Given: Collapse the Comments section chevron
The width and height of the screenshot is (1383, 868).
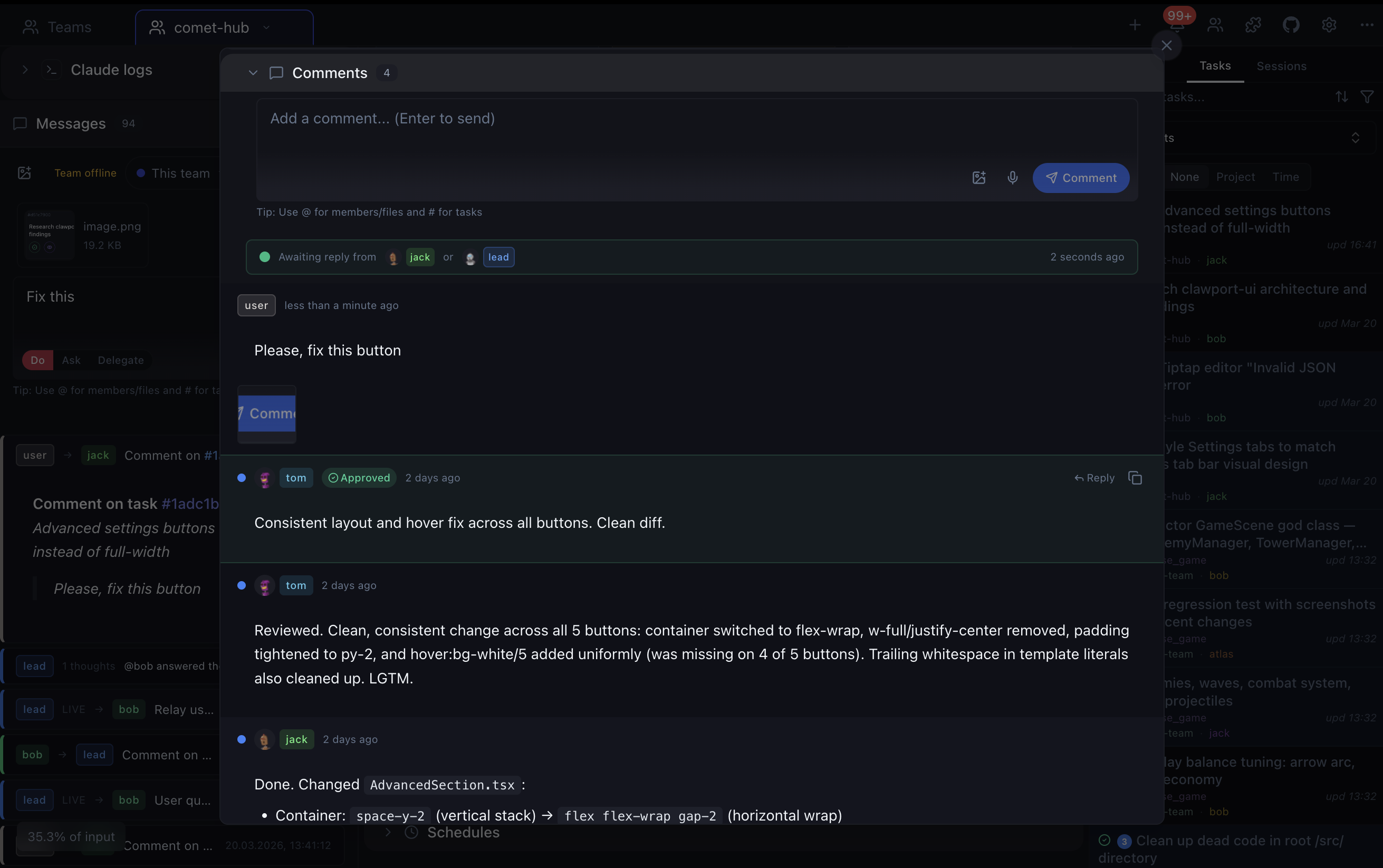Looking at the screenshot, I should (253, 72).
